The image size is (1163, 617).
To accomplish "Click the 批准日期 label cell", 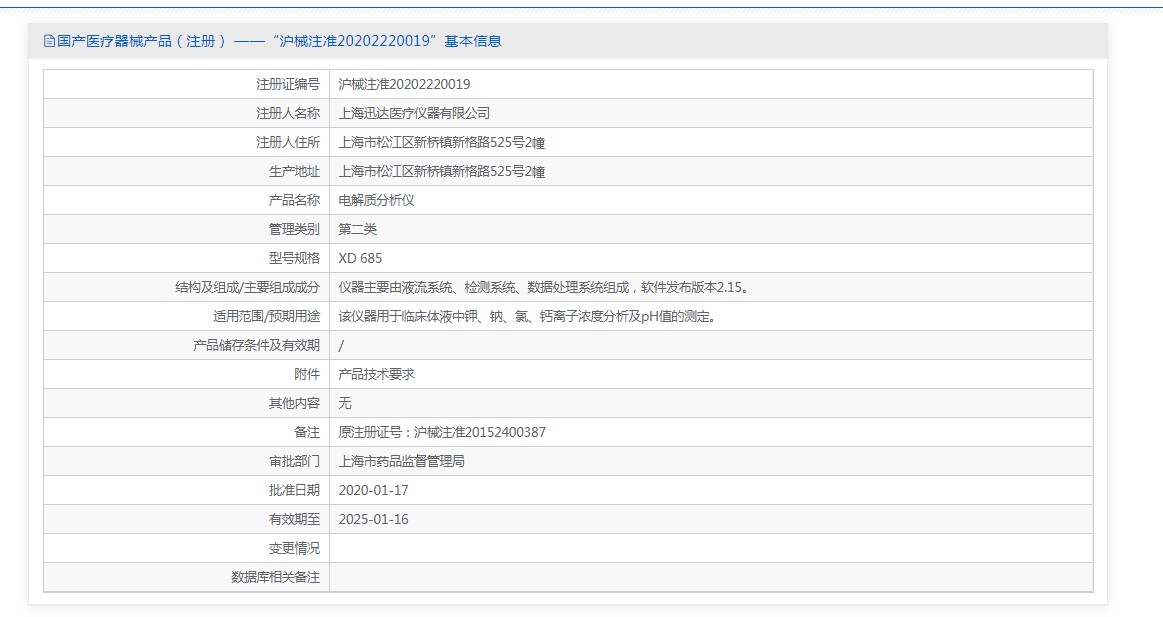I will click(x=187, y=490).
